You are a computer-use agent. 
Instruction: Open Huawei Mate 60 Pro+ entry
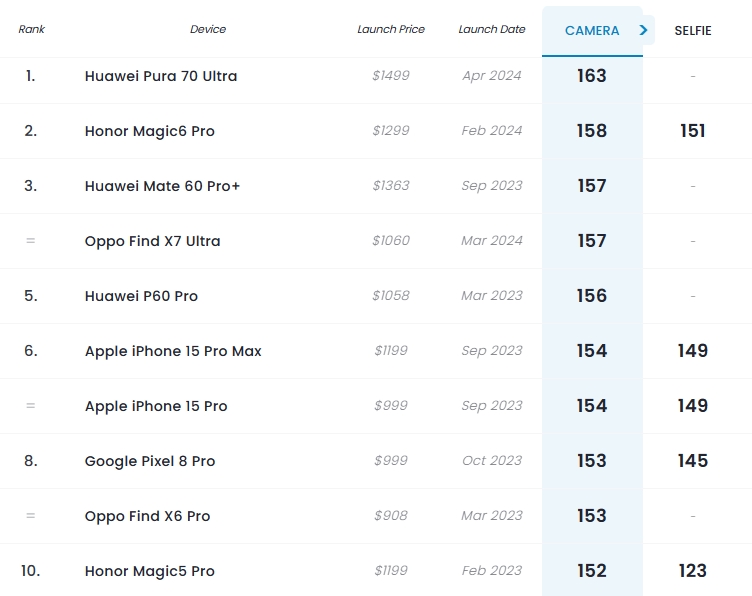[162, 186]
